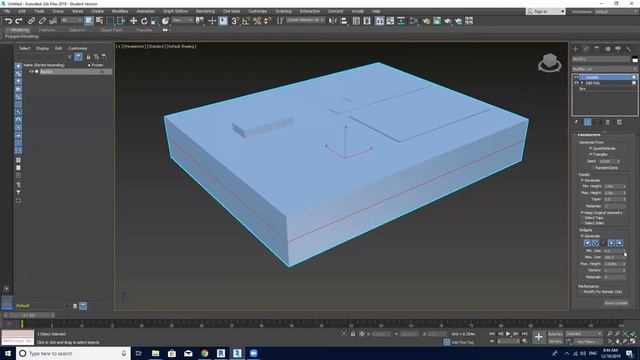
Task: Click Remove Modifier trash icon
Action: click(x=608, y=122)
